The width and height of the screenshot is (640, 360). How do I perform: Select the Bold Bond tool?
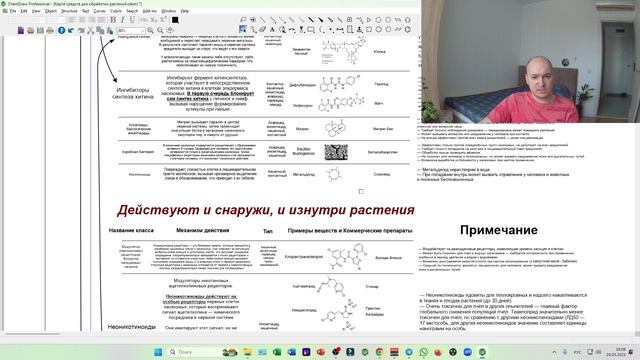311,20
